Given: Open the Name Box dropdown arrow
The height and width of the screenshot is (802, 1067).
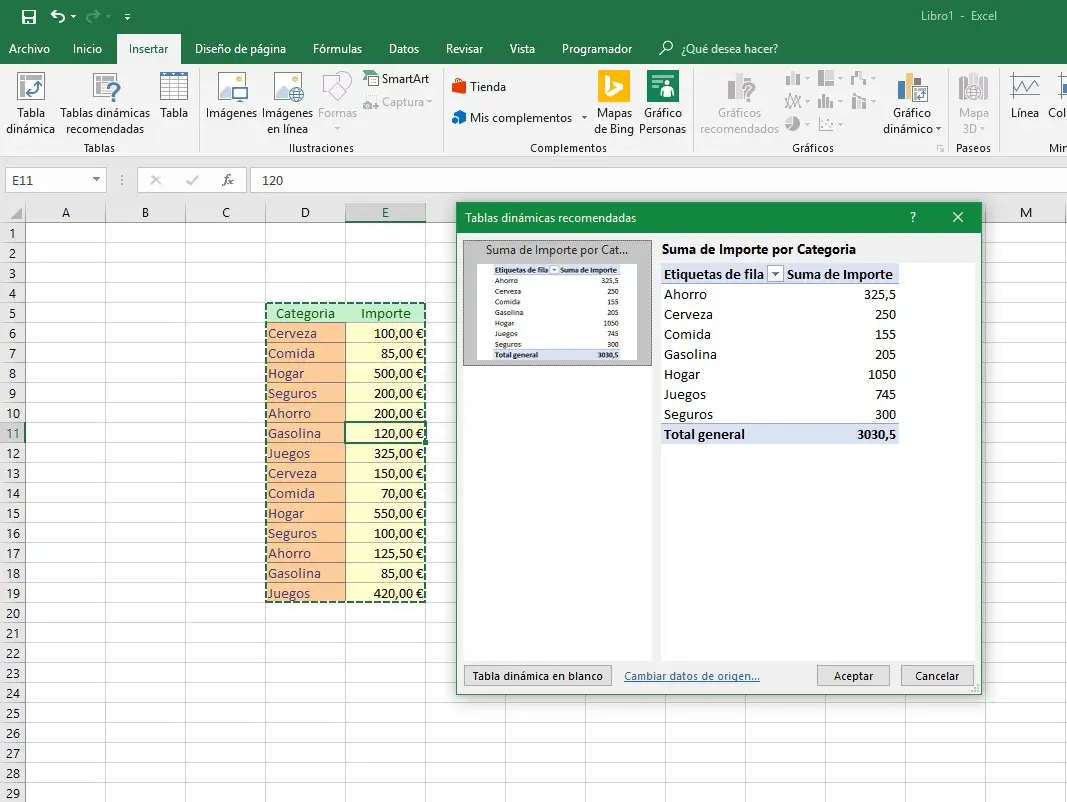Looking at the screenshot, I should pos(97,180).
